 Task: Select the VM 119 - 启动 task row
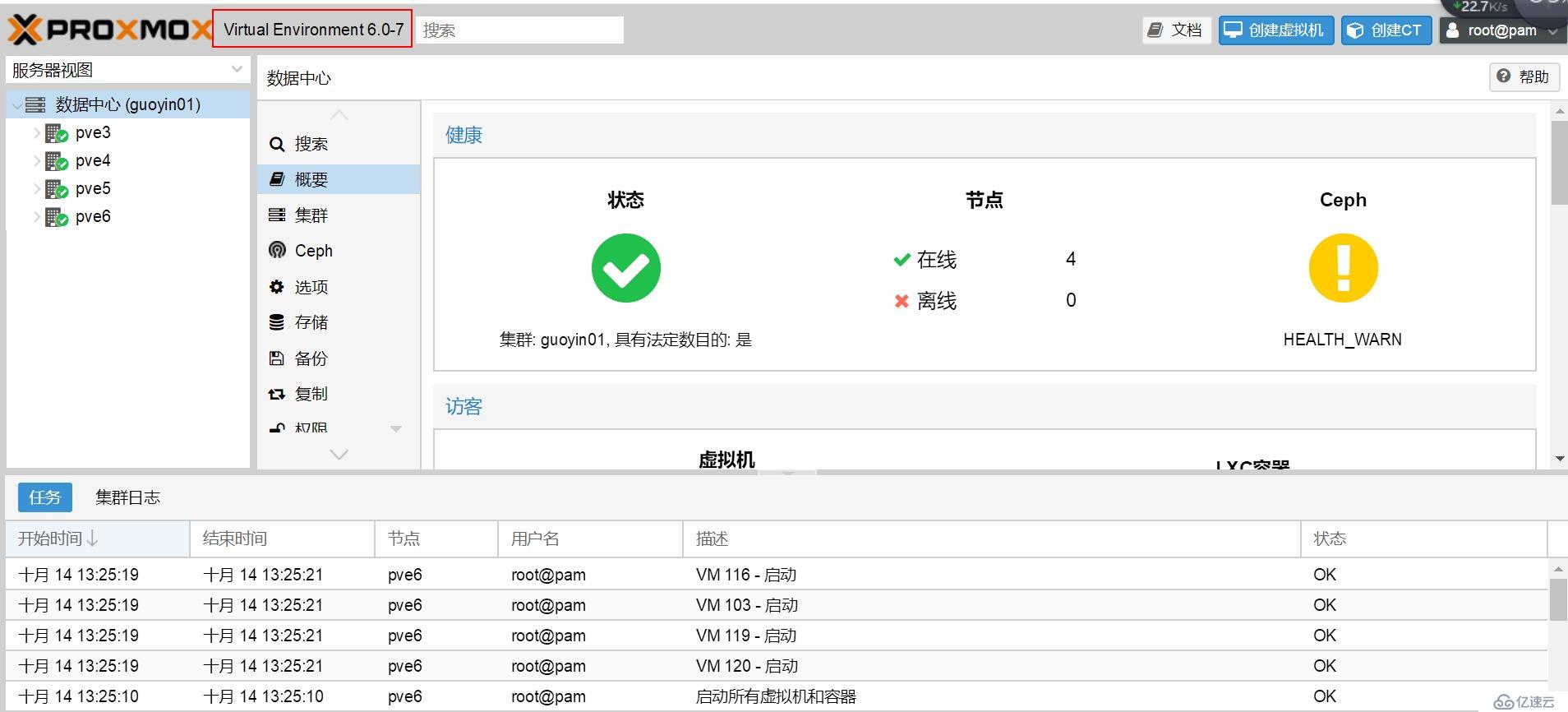(776, 636)
